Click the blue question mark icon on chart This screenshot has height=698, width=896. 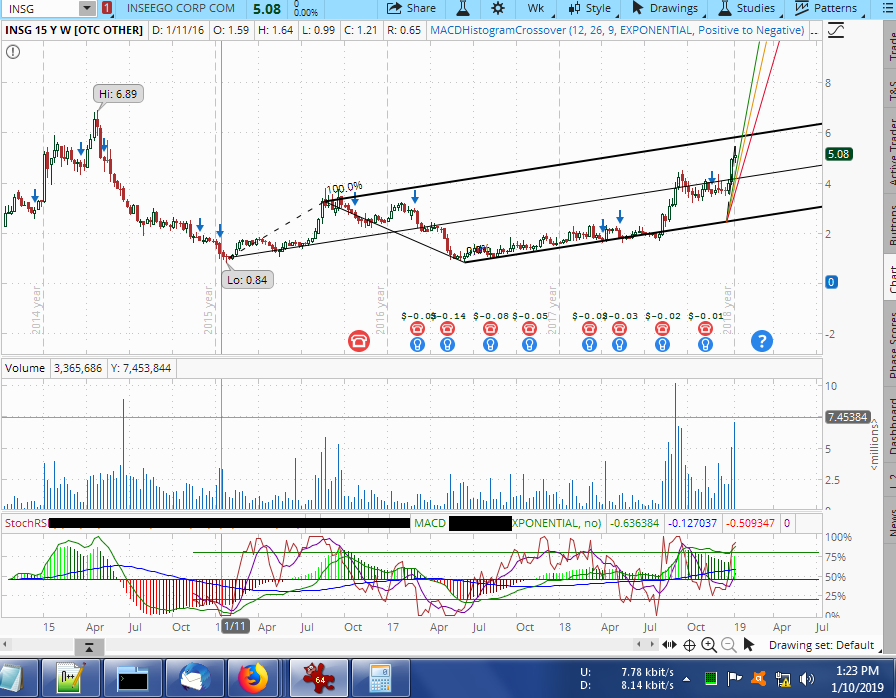click(x=761, y=341)
